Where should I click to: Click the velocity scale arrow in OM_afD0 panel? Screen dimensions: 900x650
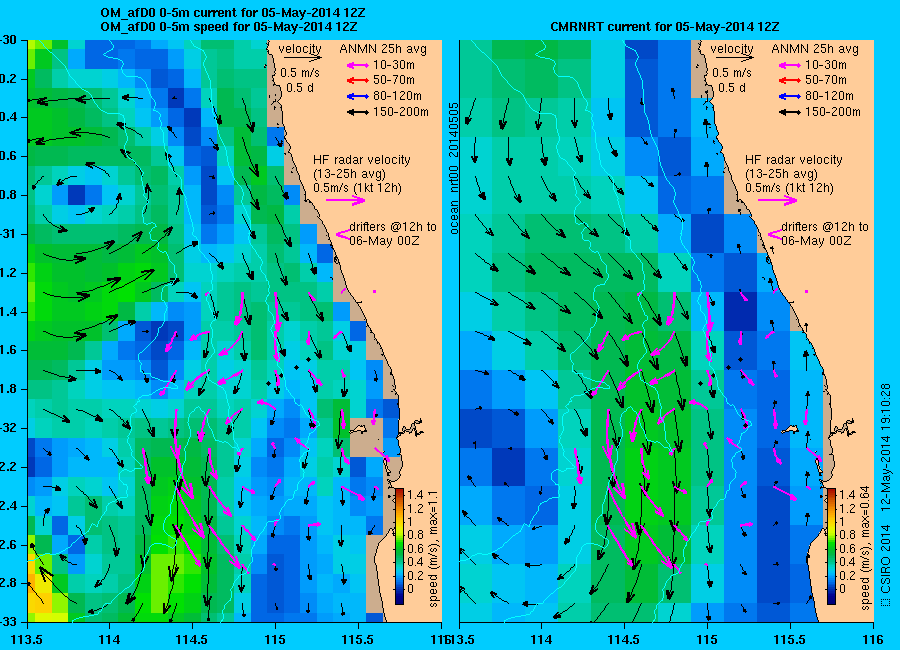click(302, 58)
